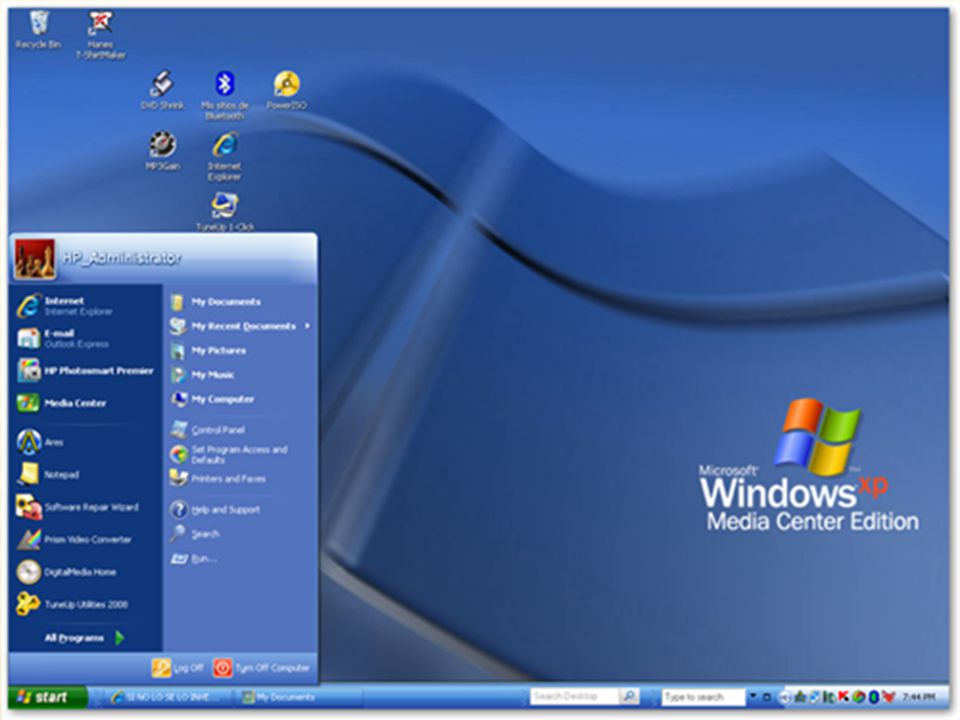Click the start button
960x720 pixels.
47,697
